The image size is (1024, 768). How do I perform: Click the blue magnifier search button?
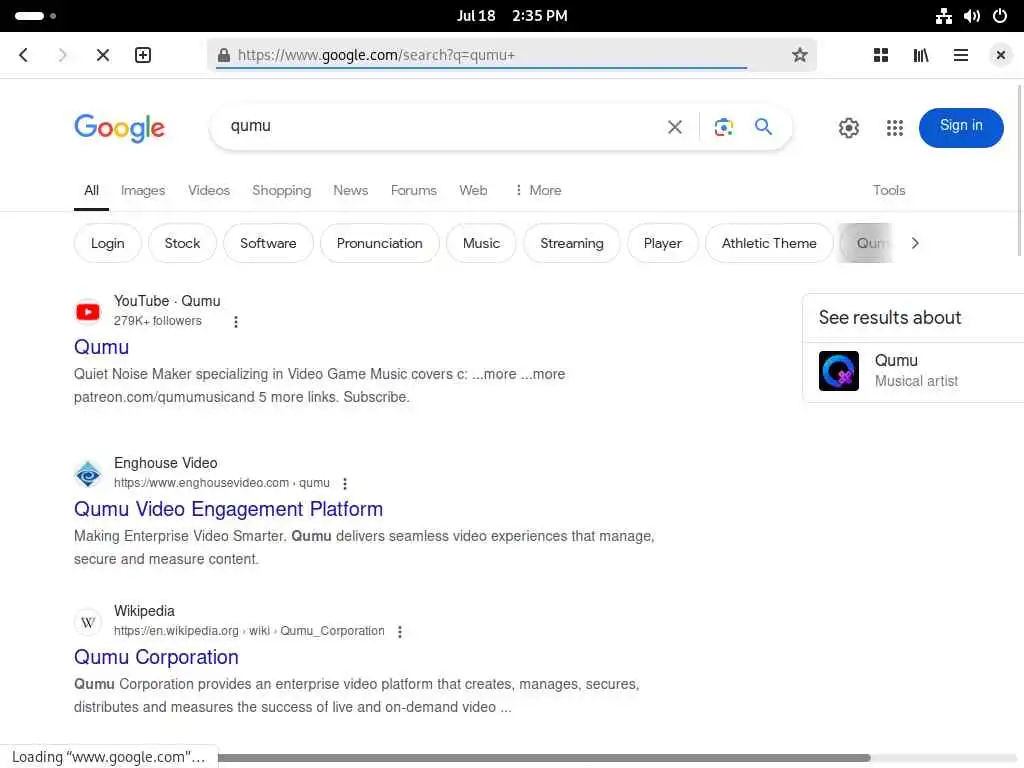[763, 127]
